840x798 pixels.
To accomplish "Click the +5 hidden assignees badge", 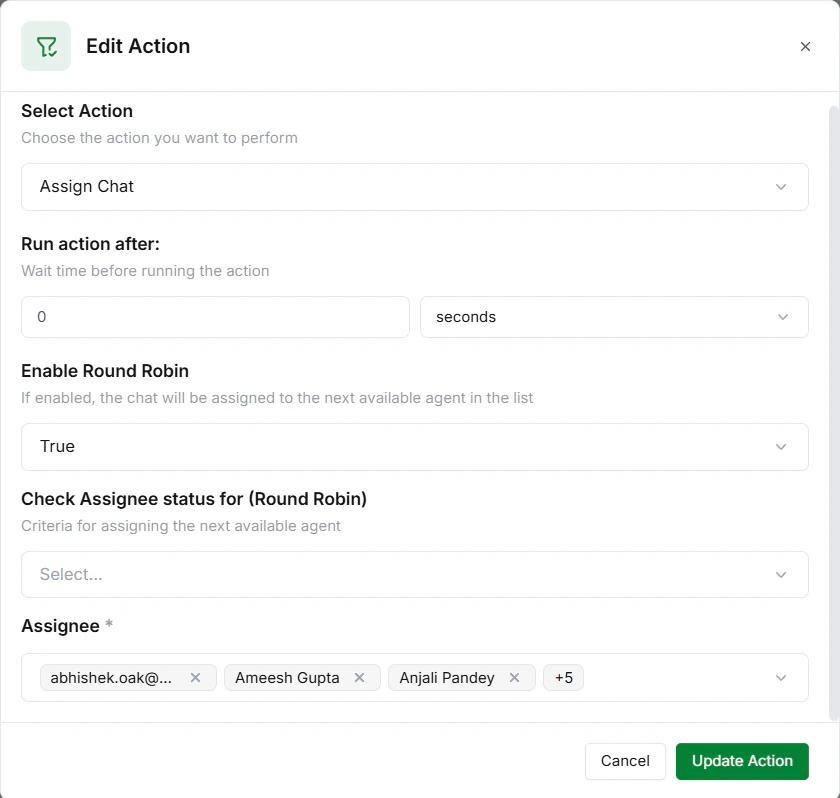I will (x=563, y=677).
